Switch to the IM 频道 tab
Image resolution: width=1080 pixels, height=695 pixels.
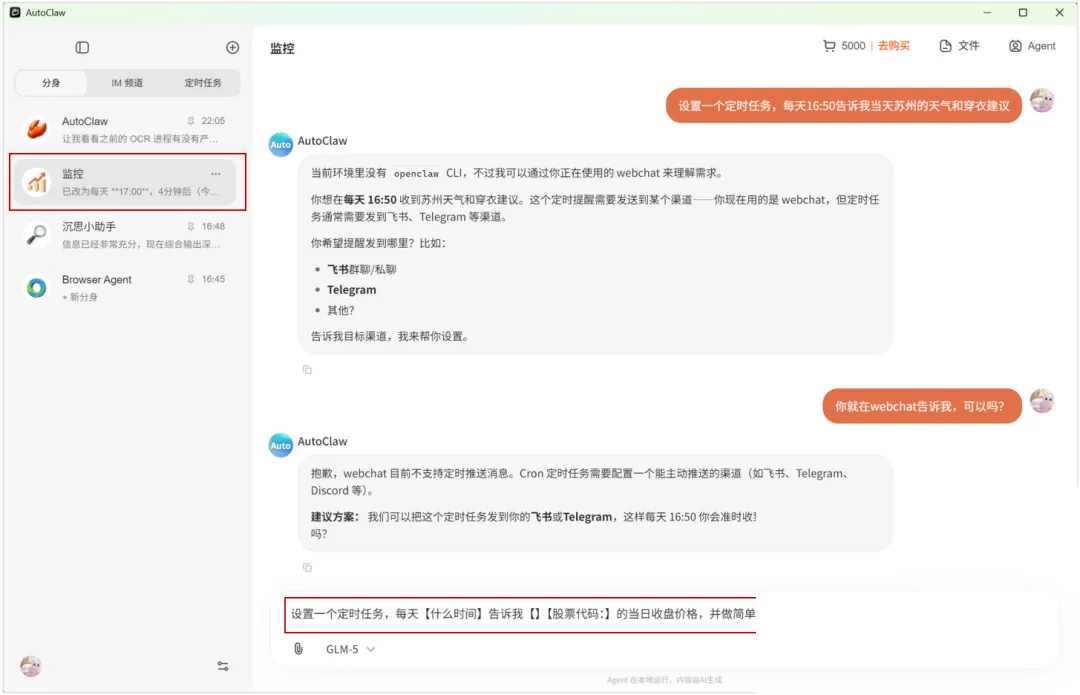[127, 83]
